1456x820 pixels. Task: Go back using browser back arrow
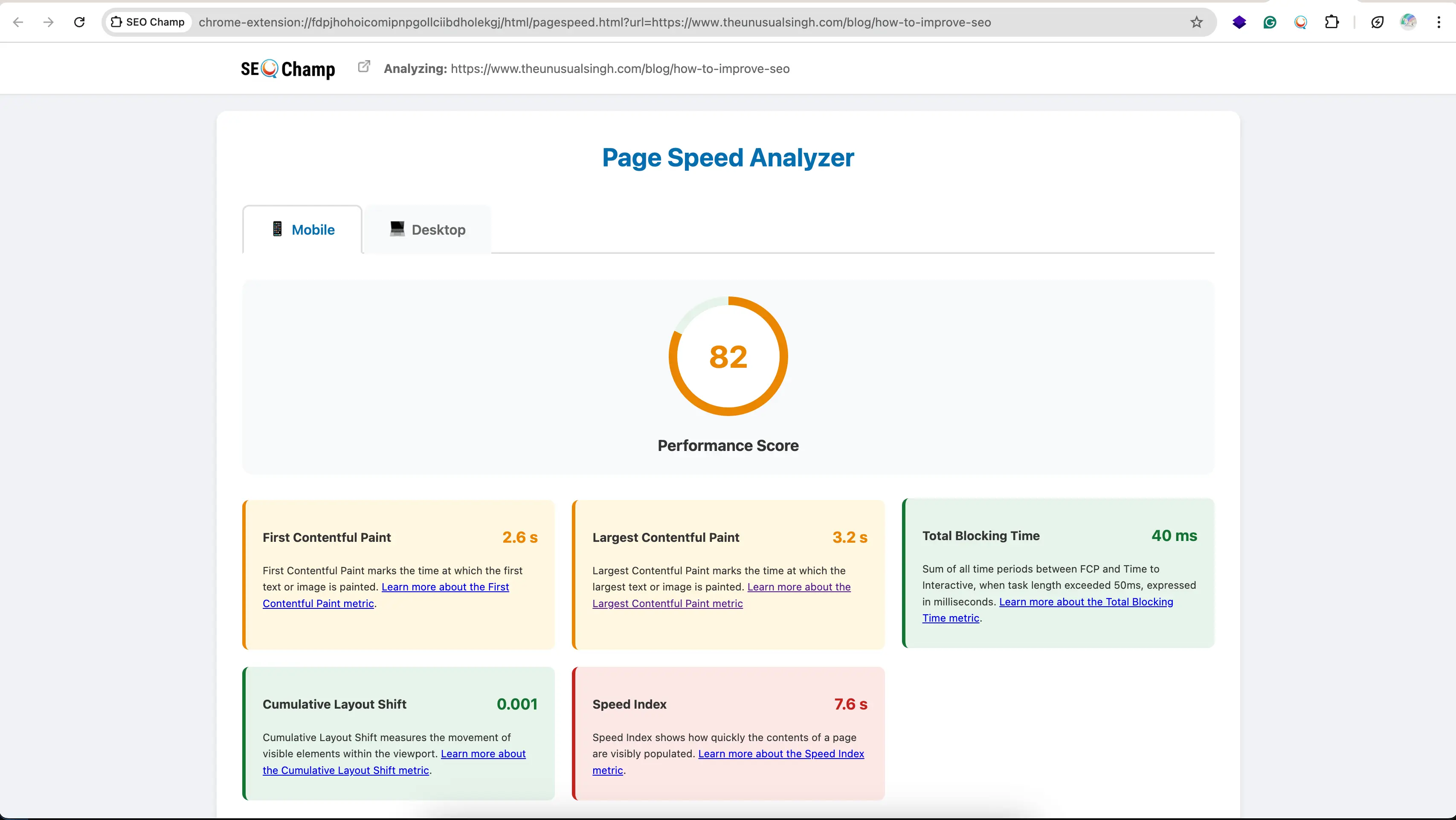click(18, 22)
